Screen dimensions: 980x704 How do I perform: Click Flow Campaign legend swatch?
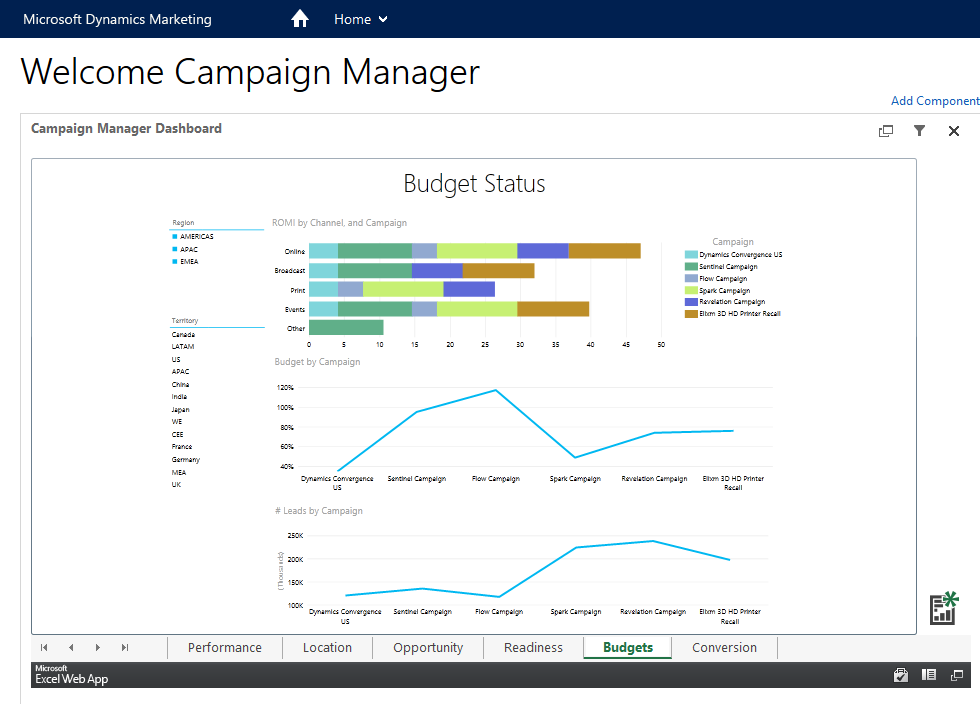tap(691, 278)
